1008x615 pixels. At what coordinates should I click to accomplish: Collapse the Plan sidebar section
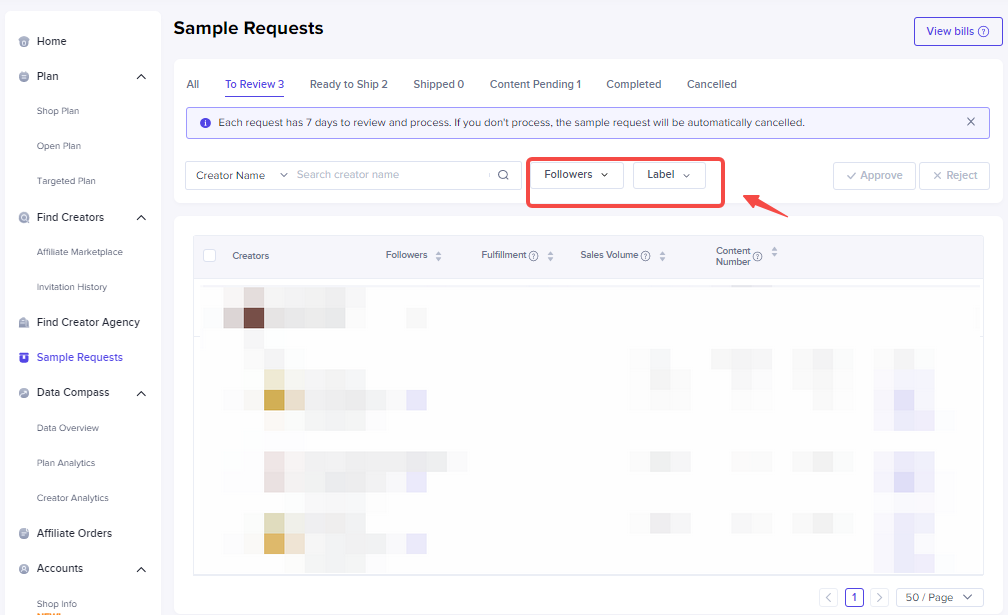[141, 77]
